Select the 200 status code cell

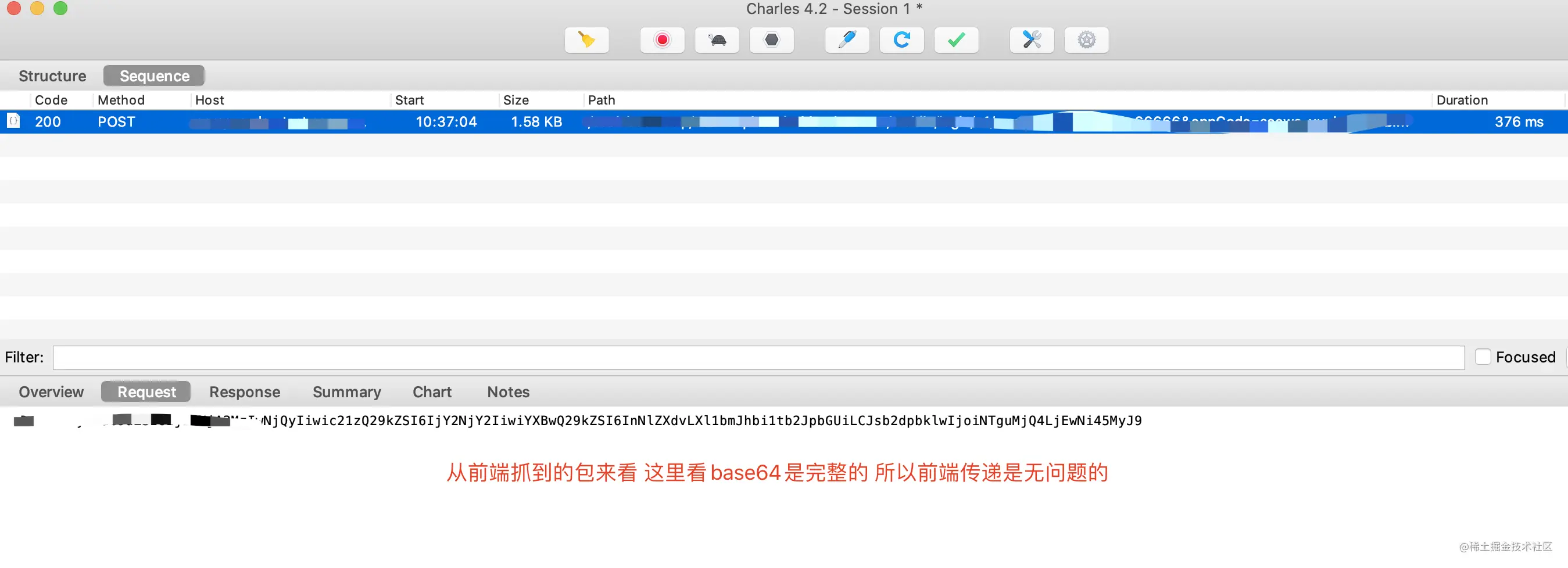(x=48, y=121)
